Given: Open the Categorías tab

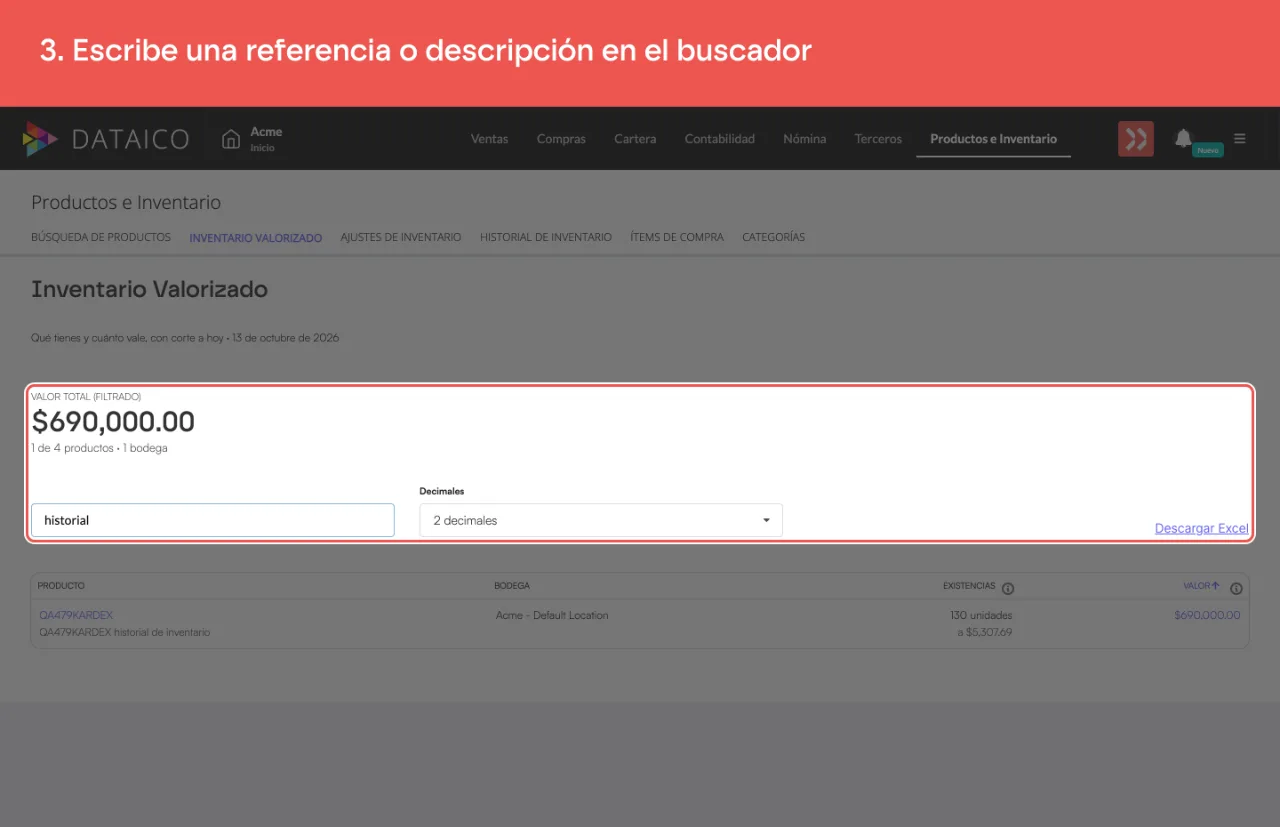Looking at the screenshot, I should (x=773, y=237).
